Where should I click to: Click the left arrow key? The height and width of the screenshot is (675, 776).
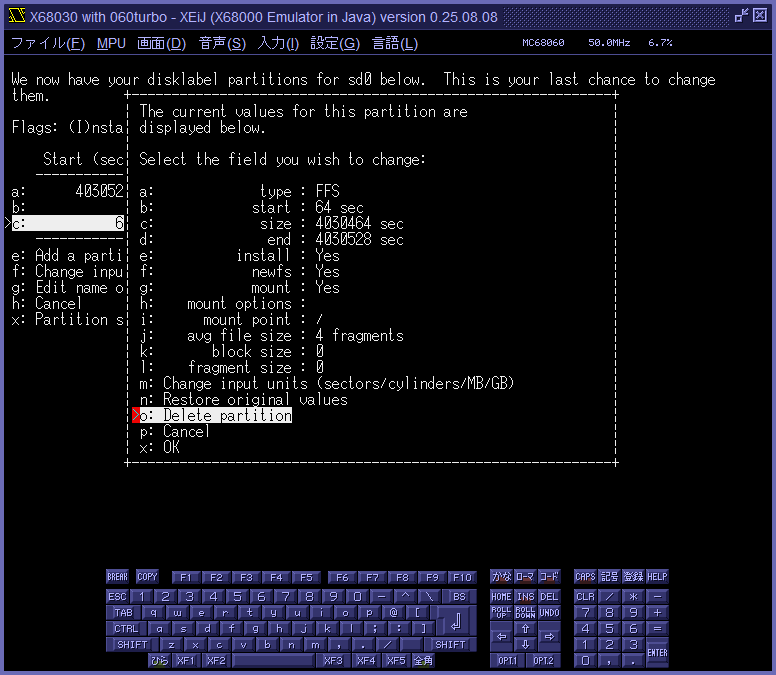pyautogui.click(x=501, y=636)
